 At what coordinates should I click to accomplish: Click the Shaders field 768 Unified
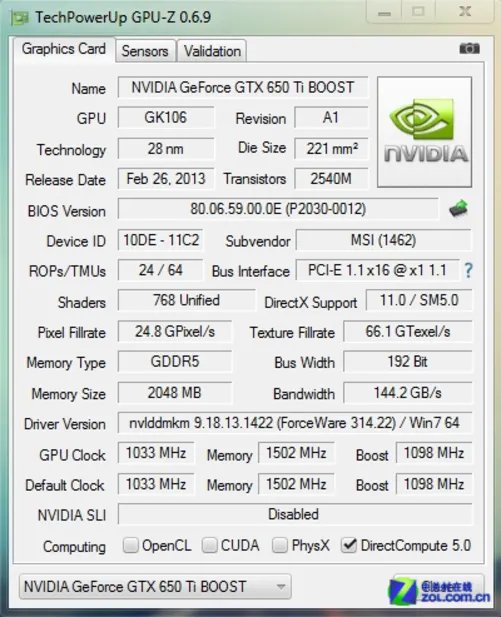(x=186, y=301)
